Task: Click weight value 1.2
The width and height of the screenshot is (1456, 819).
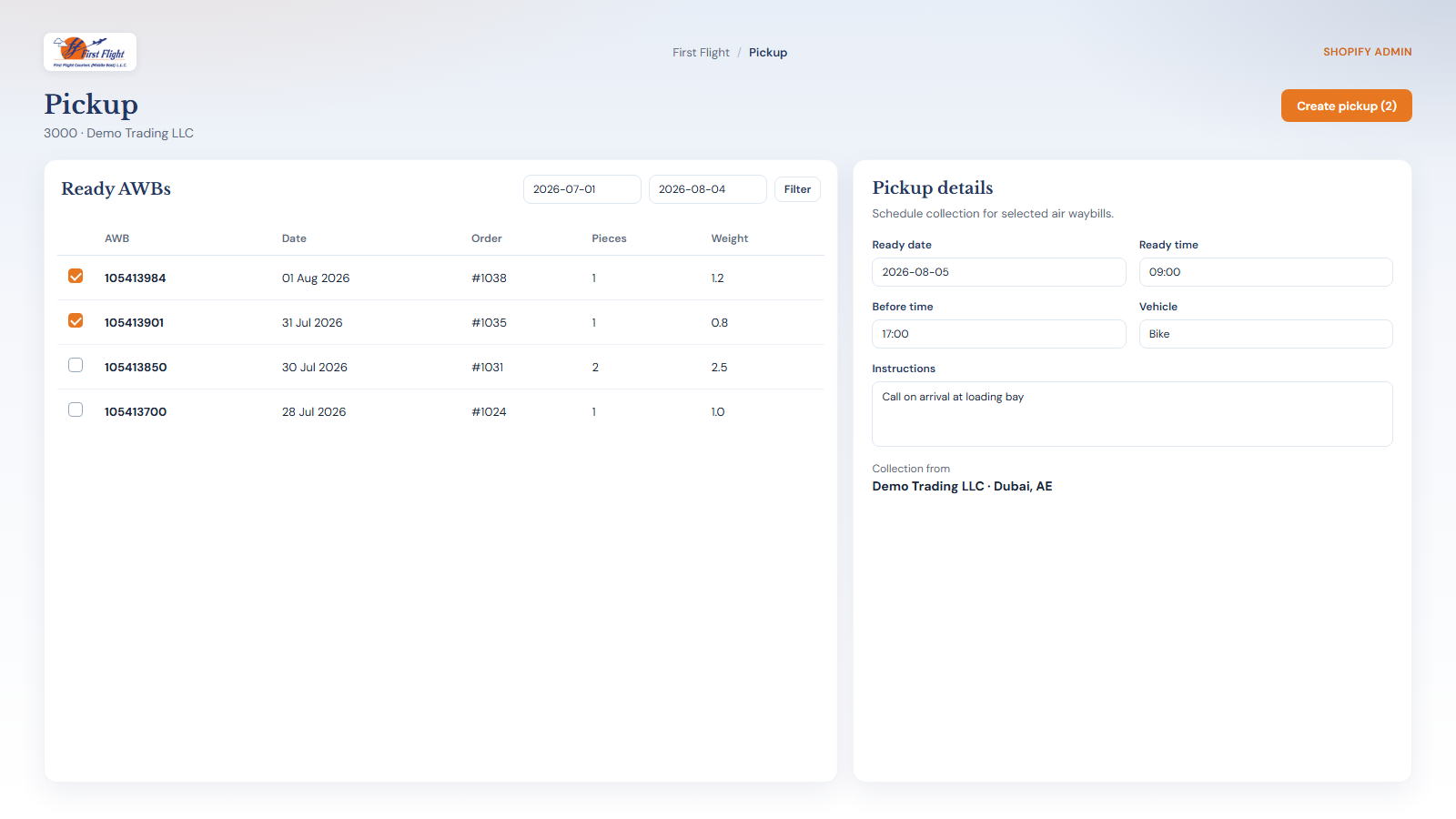Action: [717, 278]
